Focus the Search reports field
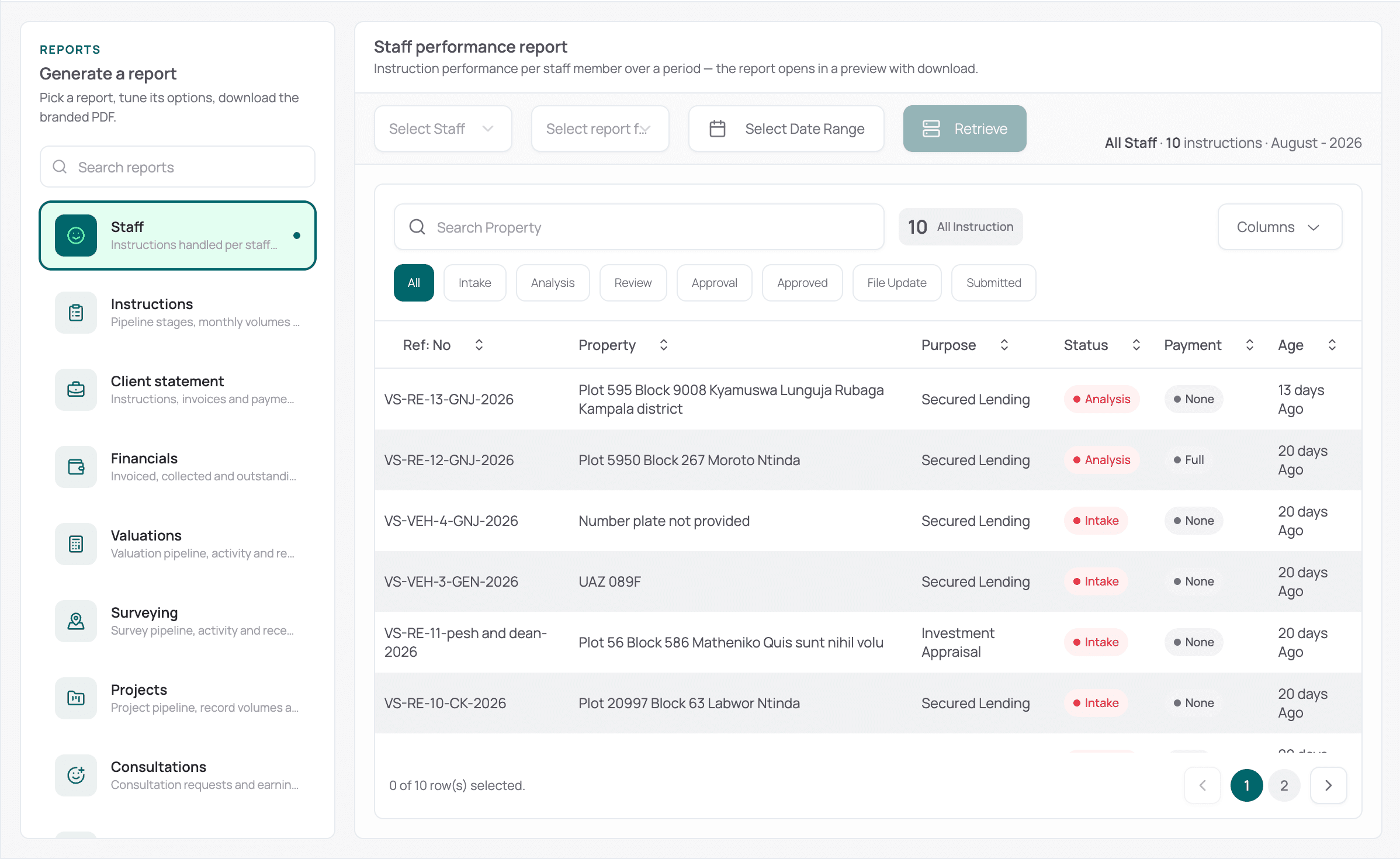Image resolution: width=1400 pixels, height=859 pixels. coord(178,167)
